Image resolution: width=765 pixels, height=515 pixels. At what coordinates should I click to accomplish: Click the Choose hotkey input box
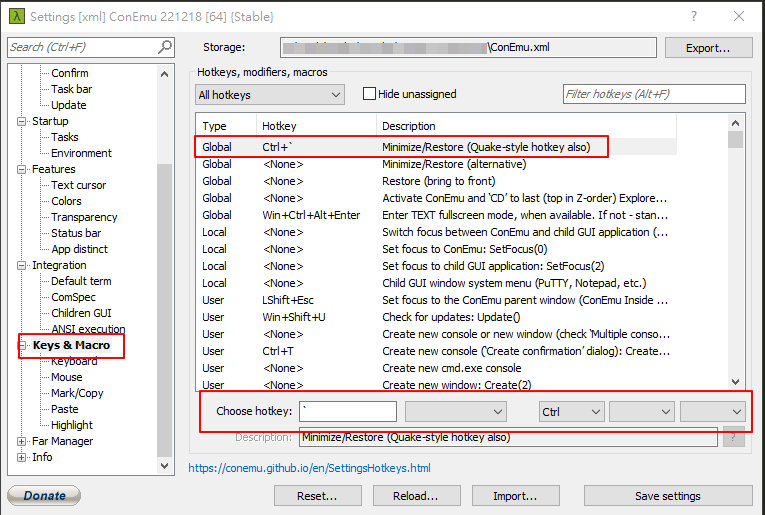tap(348, 411)
